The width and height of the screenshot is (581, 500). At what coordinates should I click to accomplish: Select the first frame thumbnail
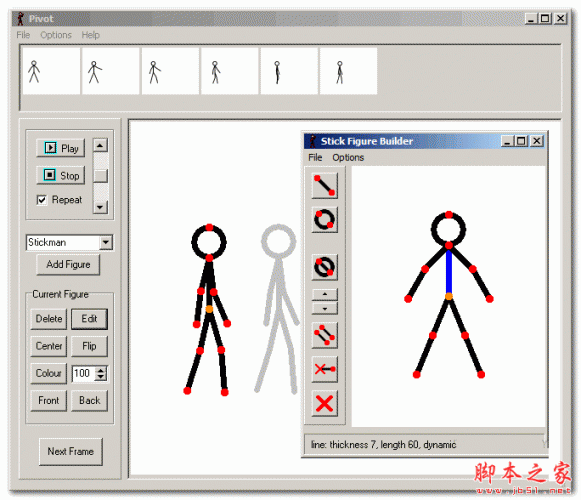[51, 71]
